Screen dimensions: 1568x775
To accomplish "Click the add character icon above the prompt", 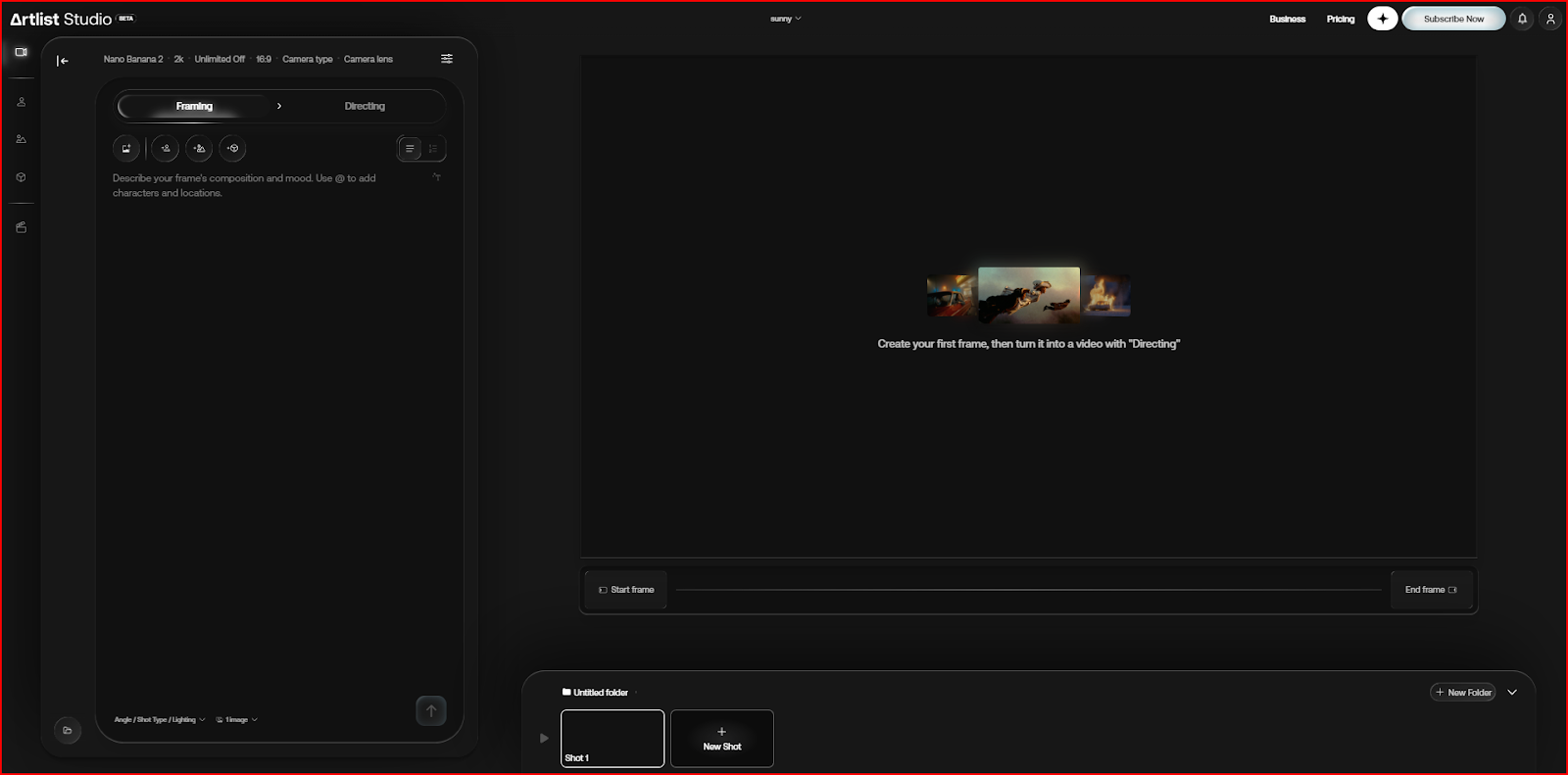I will coord(166,149).
